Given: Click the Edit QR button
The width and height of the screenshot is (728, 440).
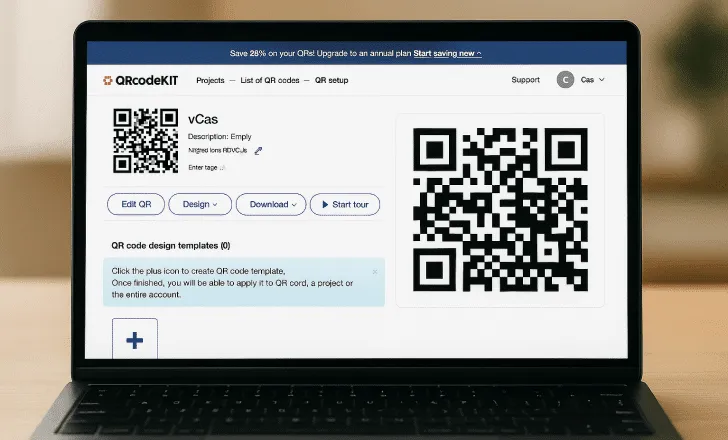Looking at the screenshot, I should point(136,204).
